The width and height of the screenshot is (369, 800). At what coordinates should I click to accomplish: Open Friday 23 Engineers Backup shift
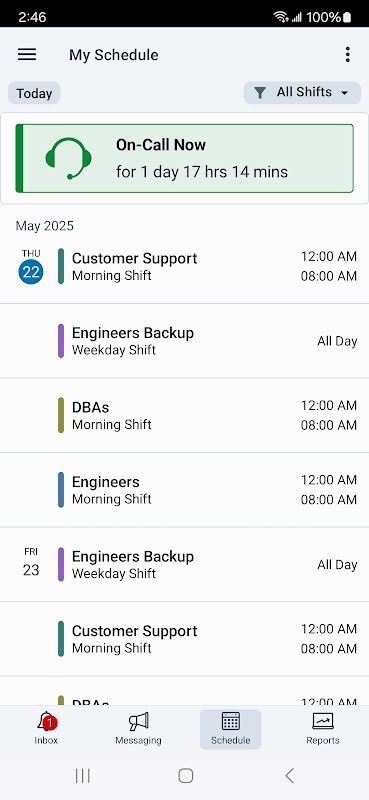[x=184, y=564]
